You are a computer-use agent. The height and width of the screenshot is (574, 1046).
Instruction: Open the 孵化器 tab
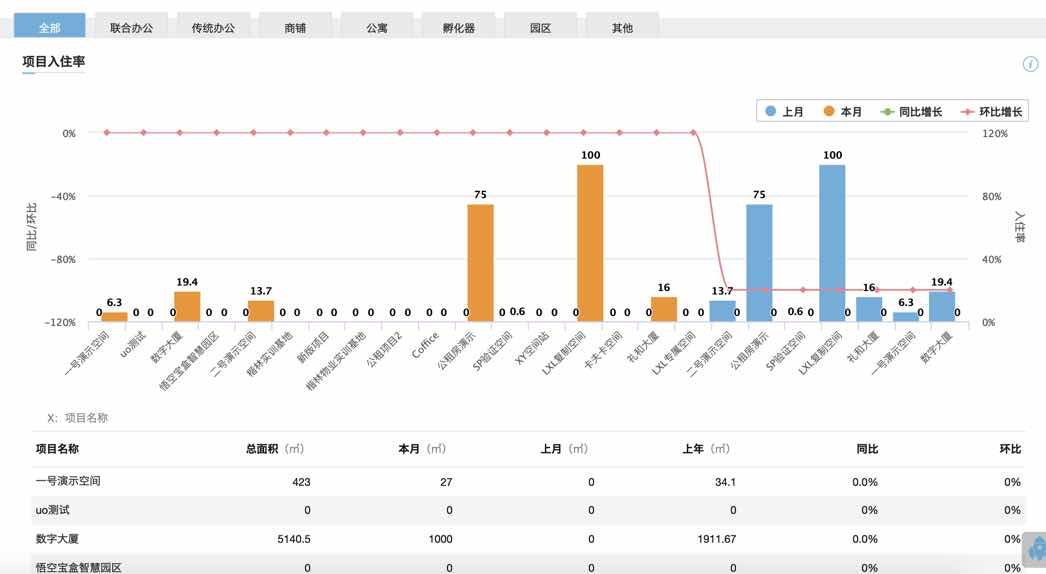pos(458,28)
